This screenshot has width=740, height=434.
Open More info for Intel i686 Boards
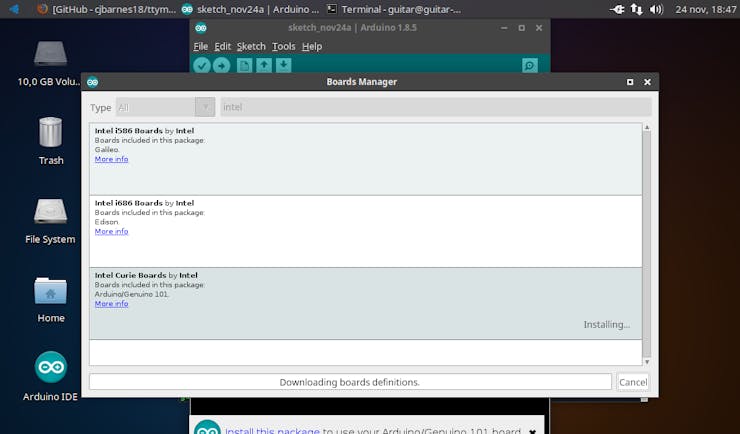click(111, 231)
